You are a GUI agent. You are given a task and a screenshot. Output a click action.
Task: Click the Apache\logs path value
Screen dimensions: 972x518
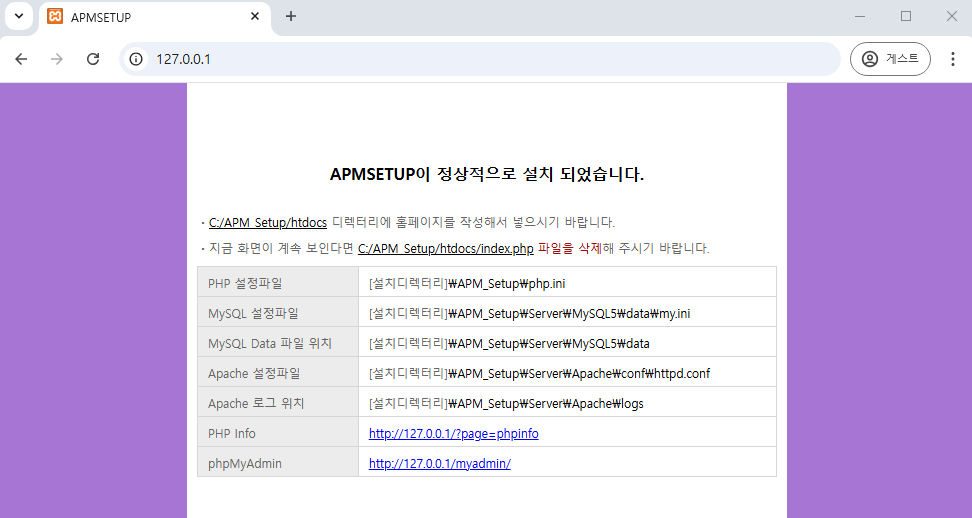tap(506, 403)
